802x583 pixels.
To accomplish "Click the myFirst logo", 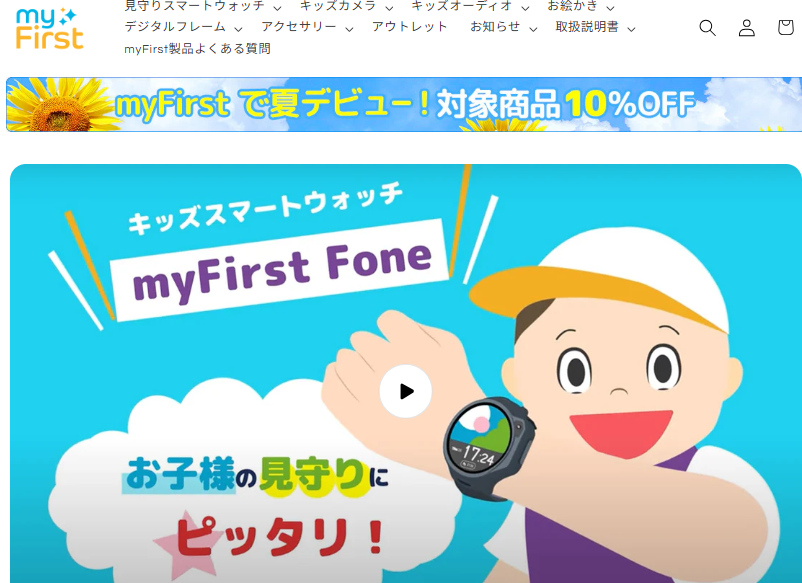I will [50, 28].
